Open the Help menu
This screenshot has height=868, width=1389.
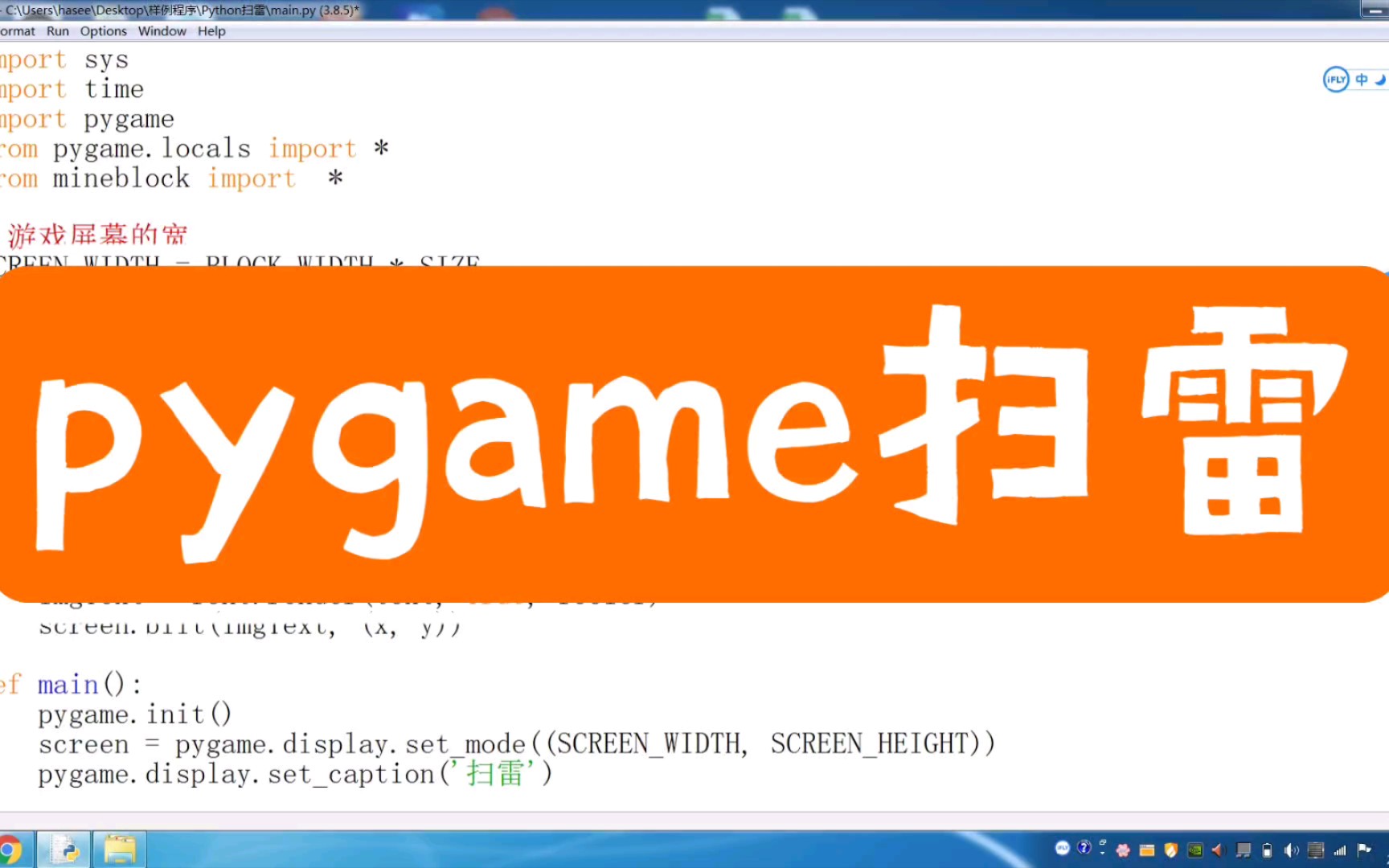[211, 31]
